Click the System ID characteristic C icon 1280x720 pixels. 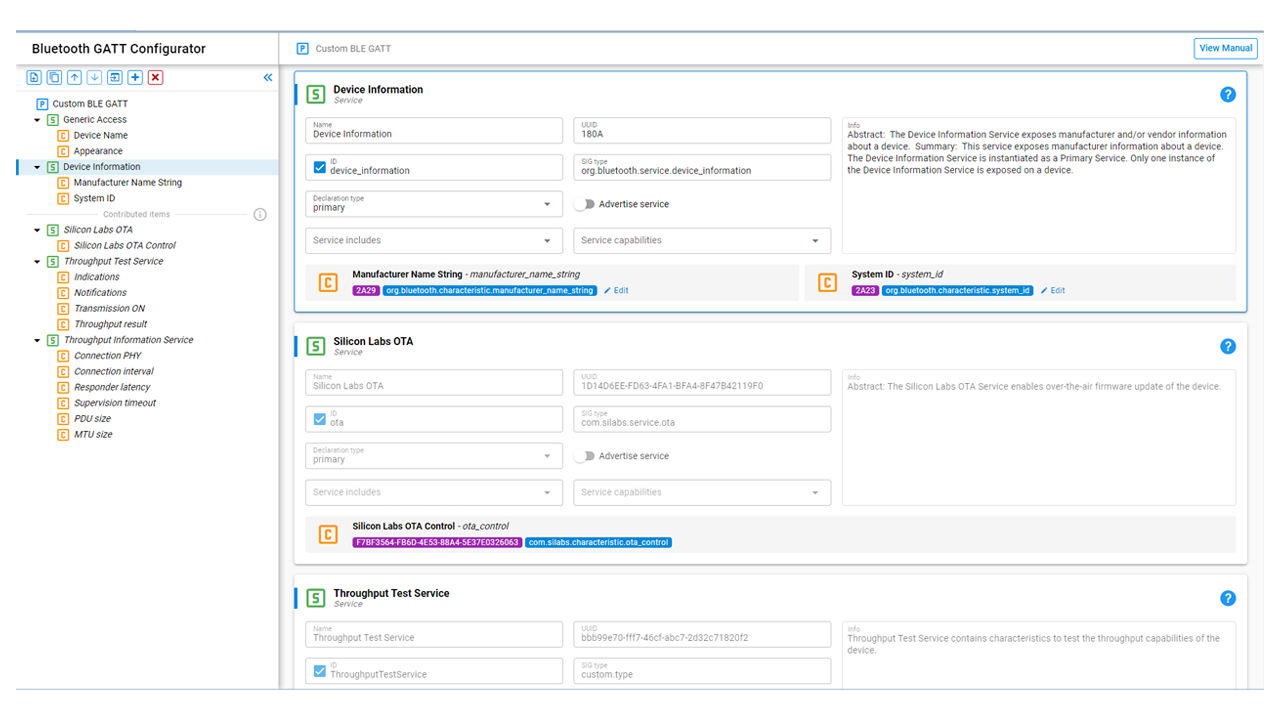point(828,282)
